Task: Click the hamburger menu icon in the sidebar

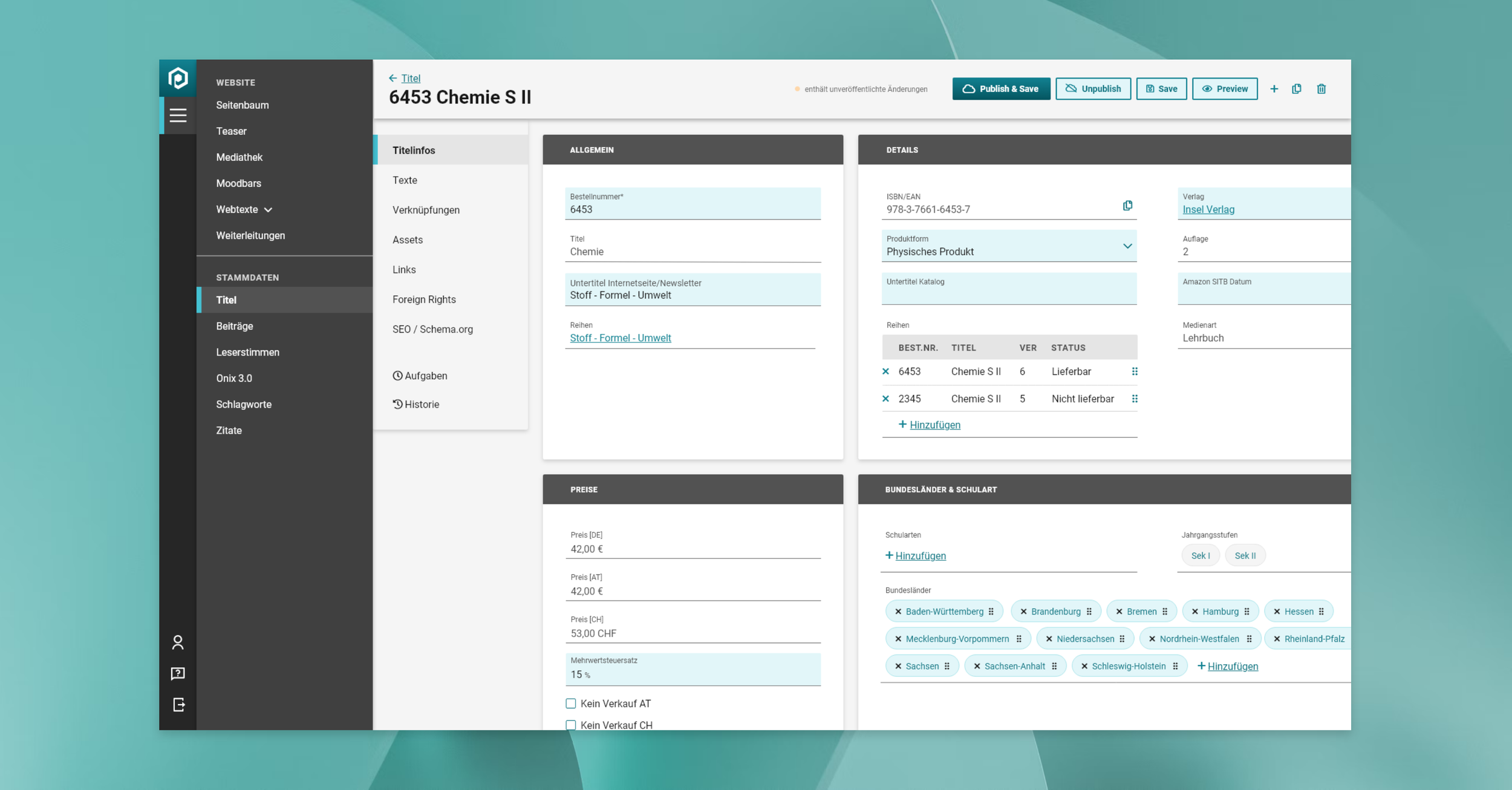Action: (178, 115)
